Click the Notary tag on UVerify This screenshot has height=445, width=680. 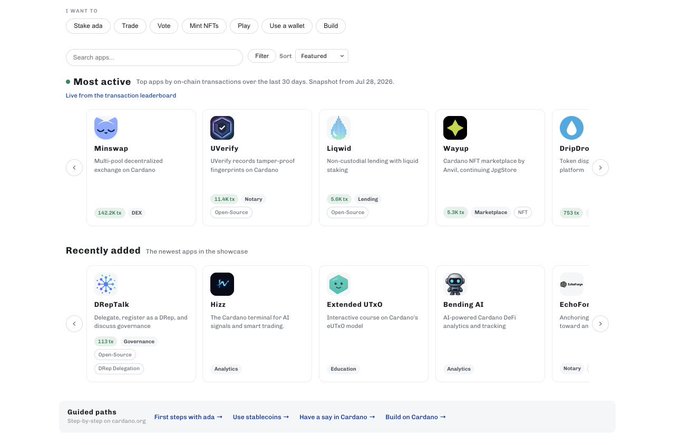point(253,199)
